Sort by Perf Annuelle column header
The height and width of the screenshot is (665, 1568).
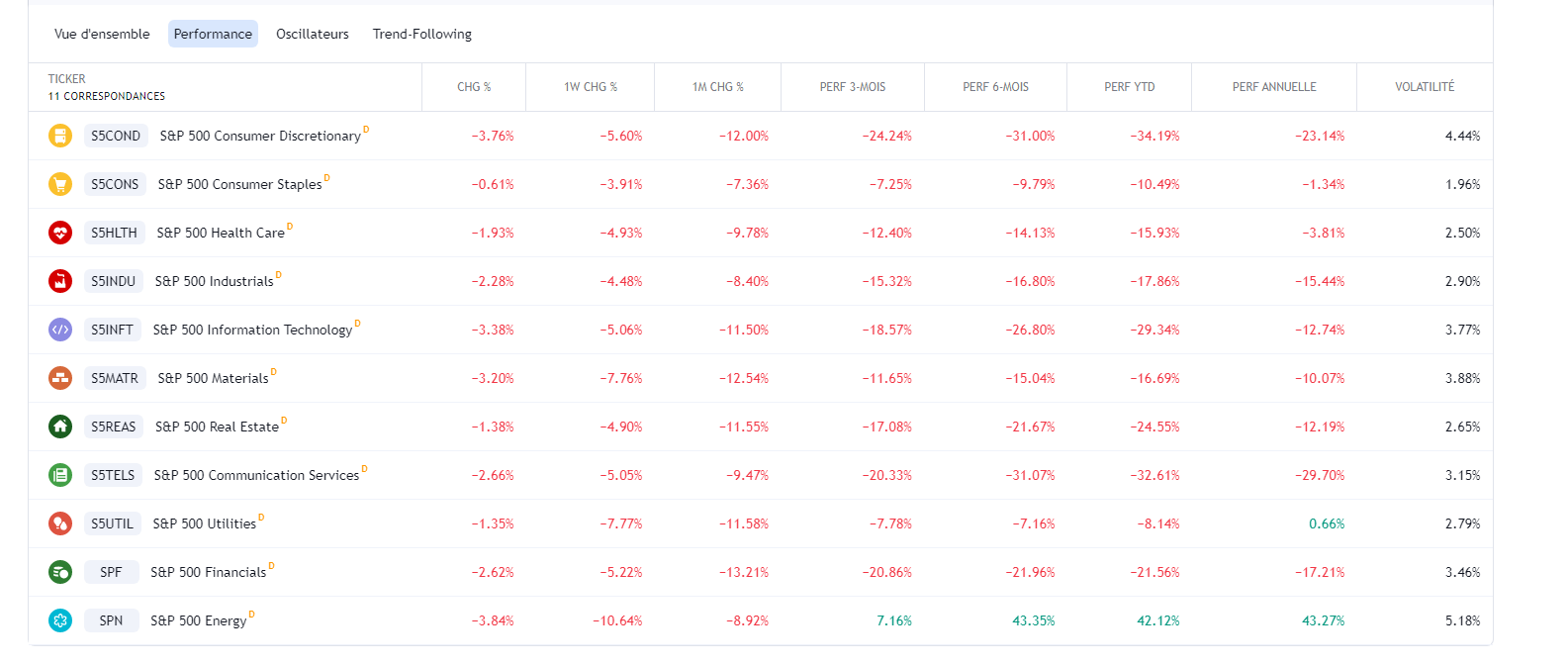[x=1274, y=87]
